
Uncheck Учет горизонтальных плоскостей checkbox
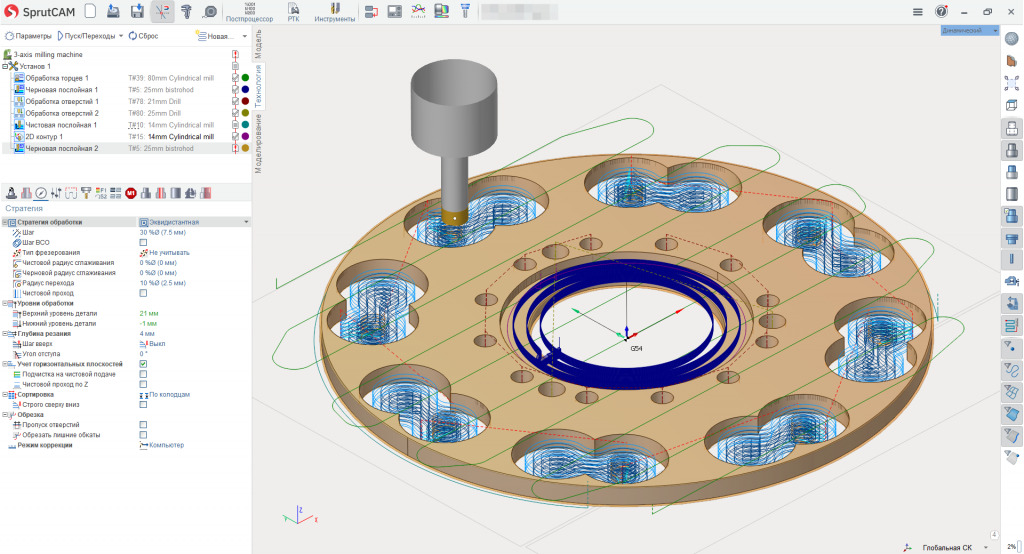coord(143,364)
